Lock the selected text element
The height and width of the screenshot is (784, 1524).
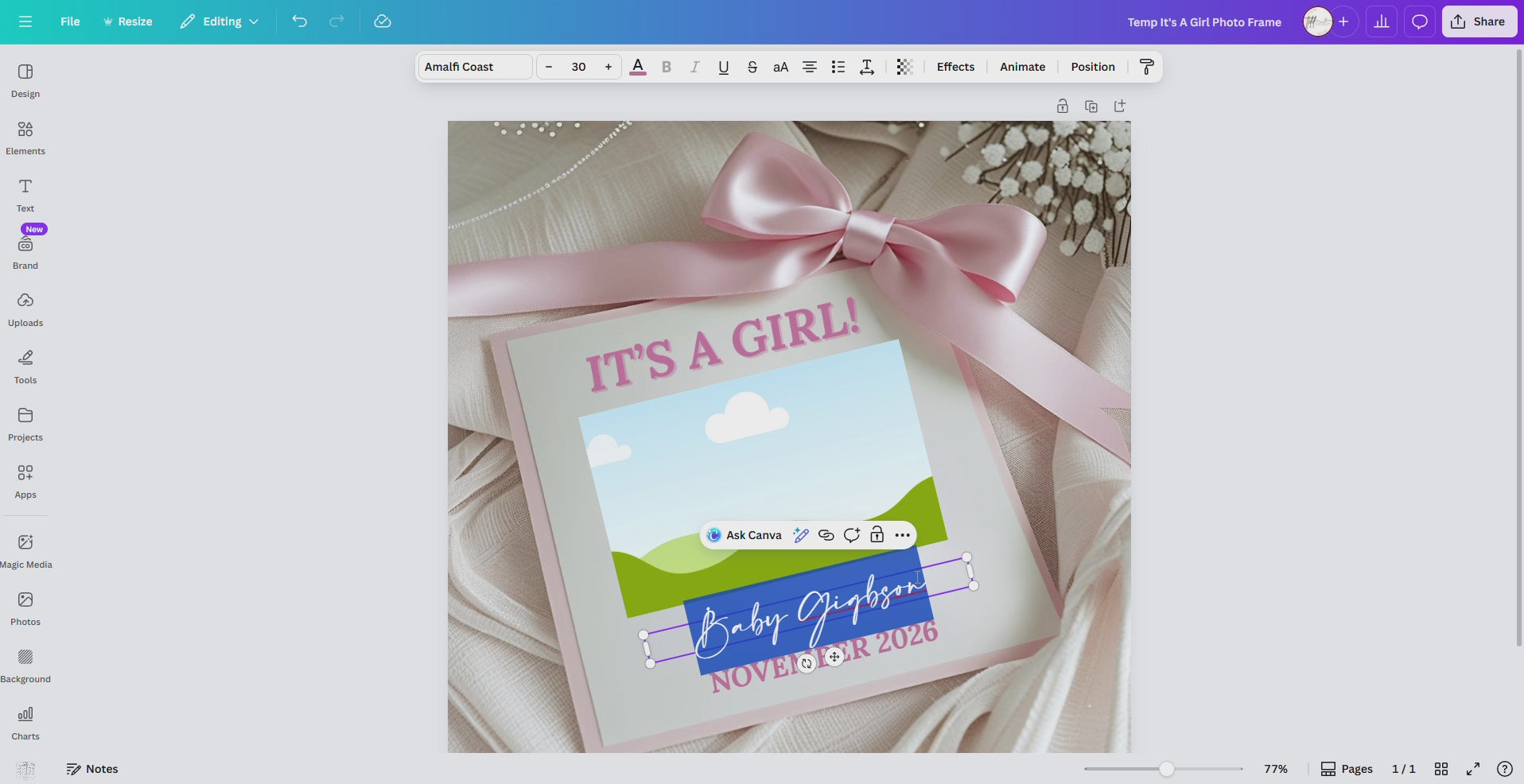[x=877, y=534]
